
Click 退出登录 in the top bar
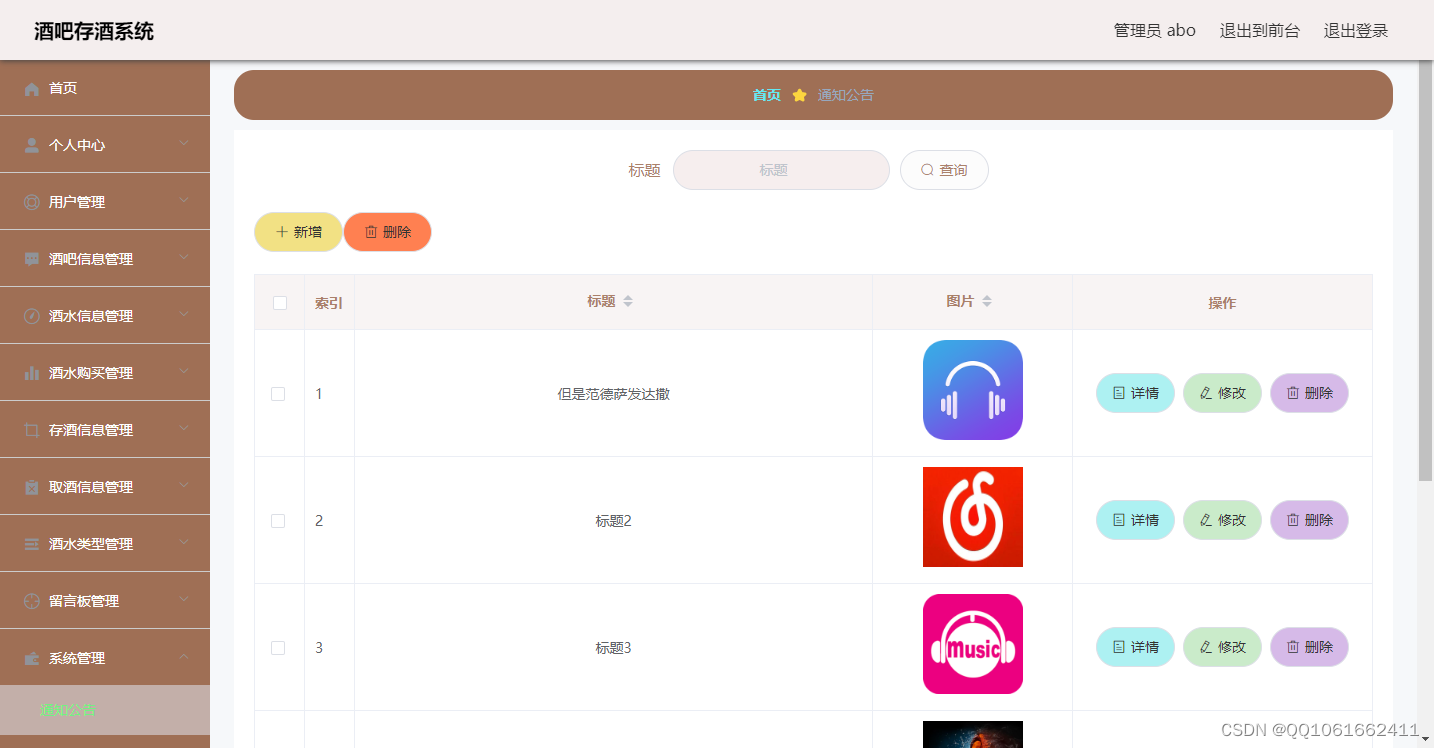1355,30
